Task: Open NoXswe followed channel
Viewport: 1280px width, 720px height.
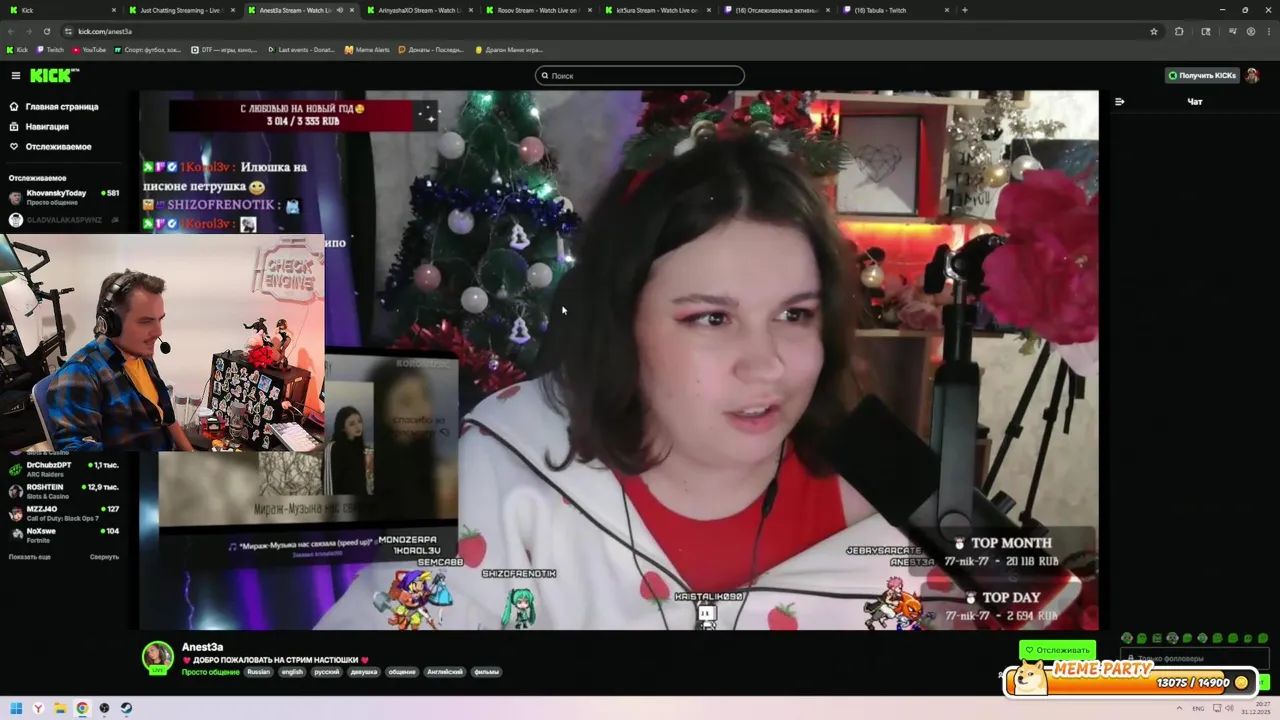Action: pyautogui.click(x=62, y=535)
